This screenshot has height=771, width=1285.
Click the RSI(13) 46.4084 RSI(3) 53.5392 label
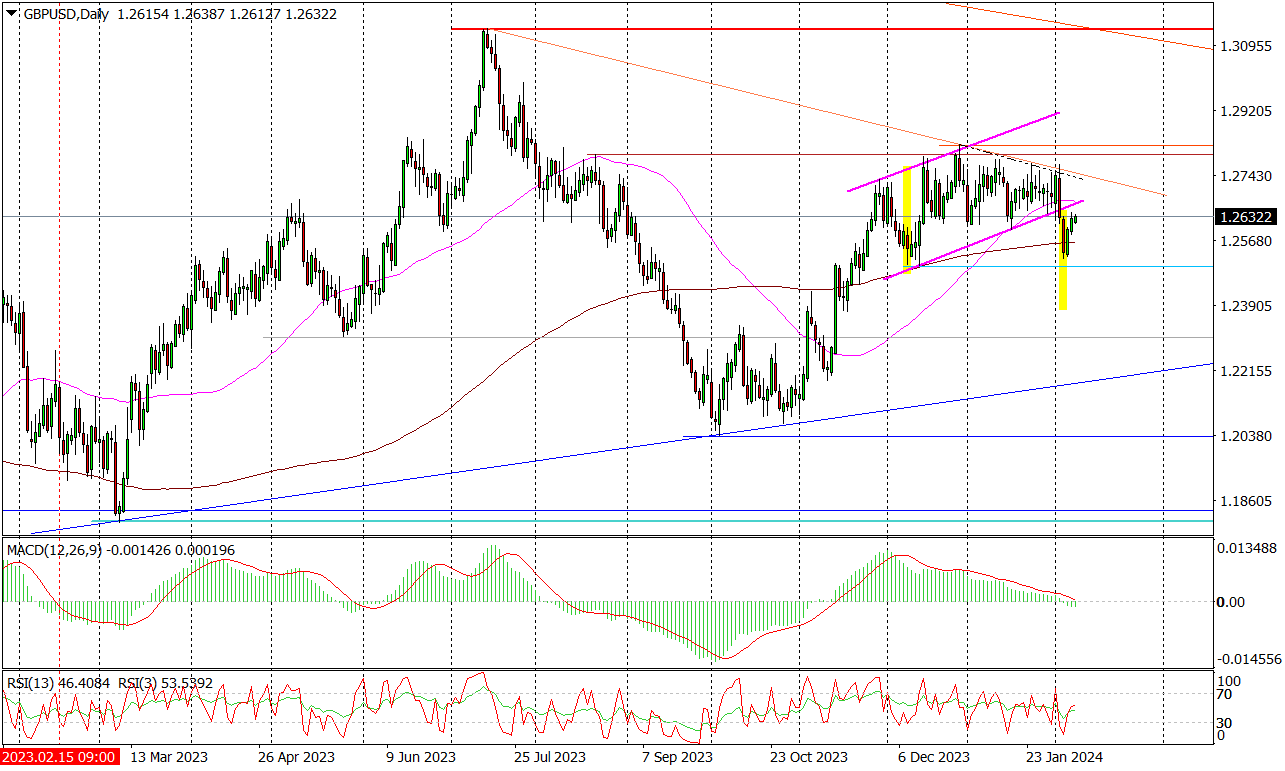(108, 683)
